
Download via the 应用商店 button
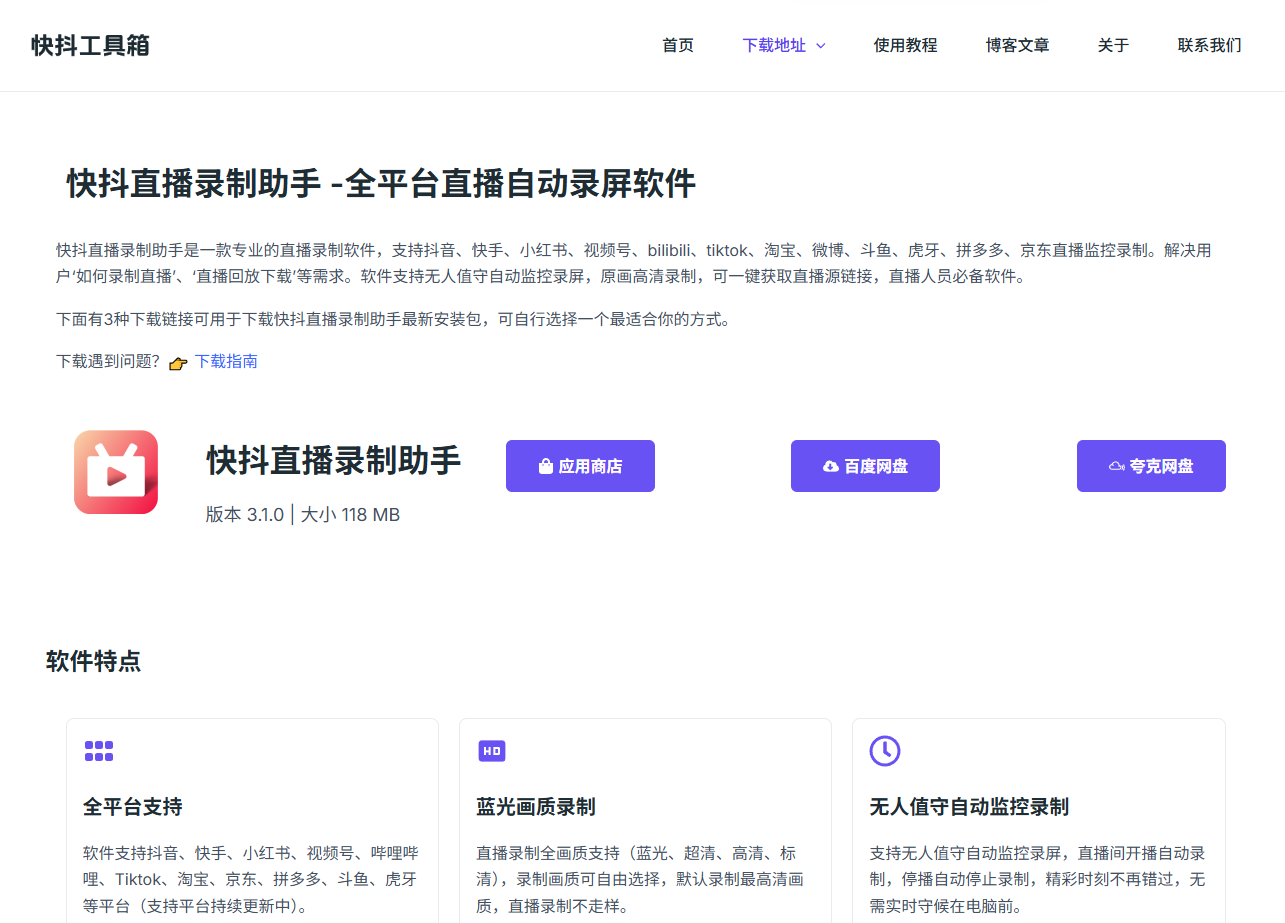coord(580,466)
